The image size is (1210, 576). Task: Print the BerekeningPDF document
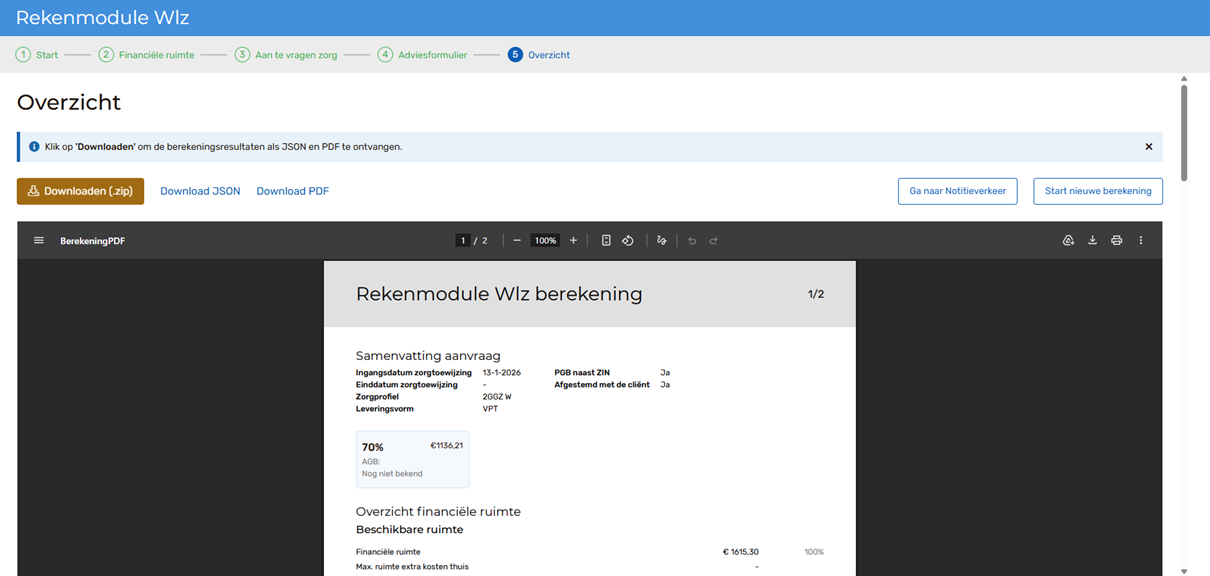[x=1116, y=241]
